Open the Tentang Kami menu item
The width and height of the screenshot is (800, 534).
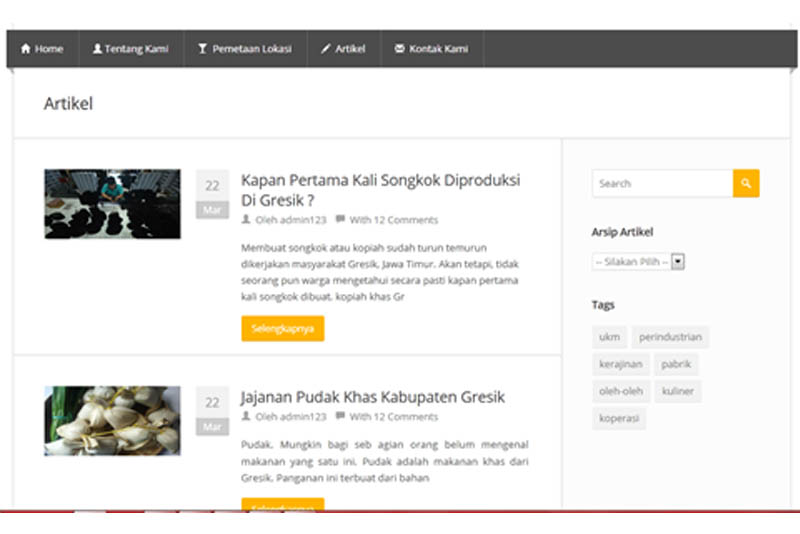click(x=130, y=49)
